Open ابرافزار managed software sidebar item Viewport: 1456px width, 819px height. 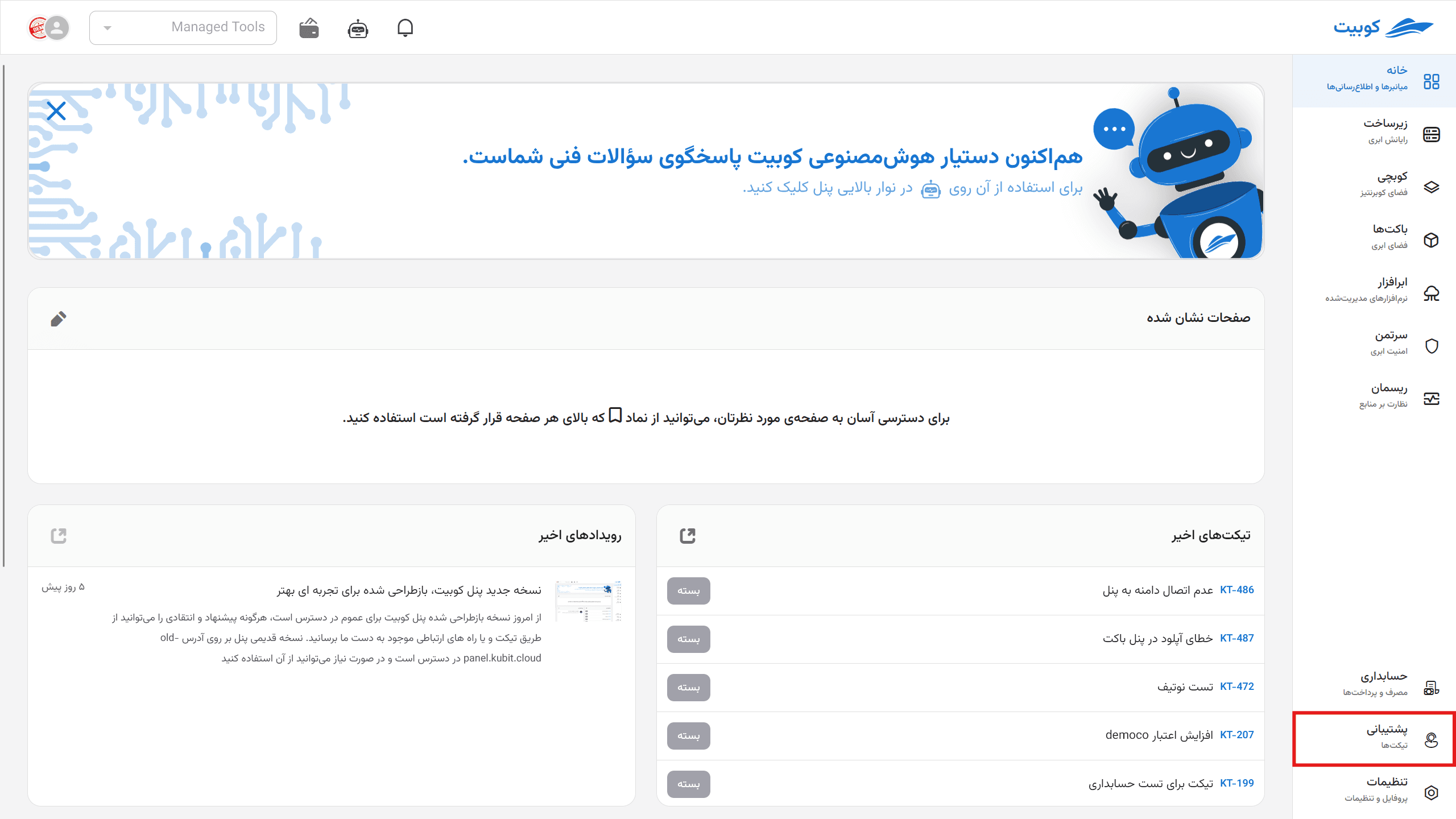pos(1374,292)
